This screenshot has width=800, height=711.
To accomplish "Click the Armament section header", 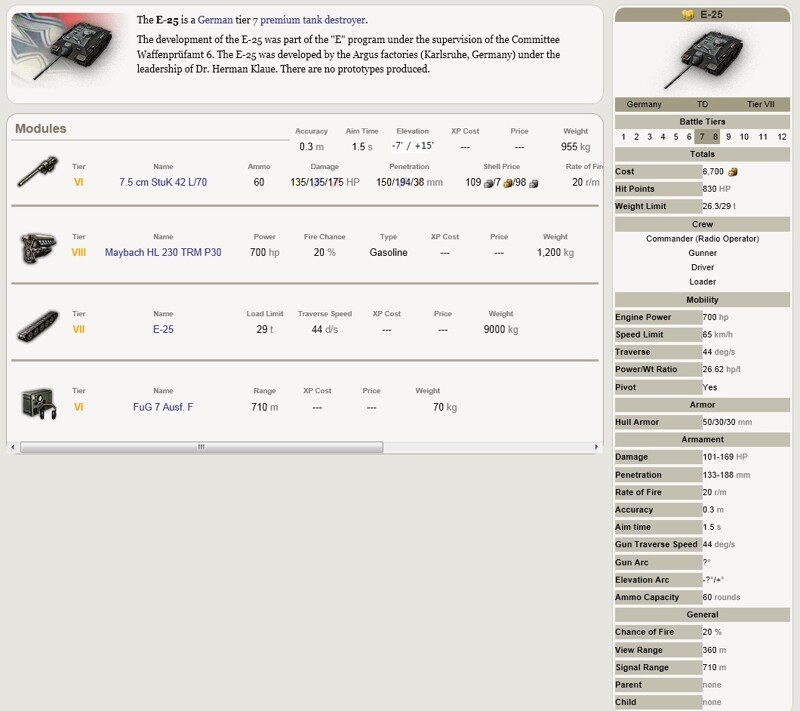I will tap(702, 439).
